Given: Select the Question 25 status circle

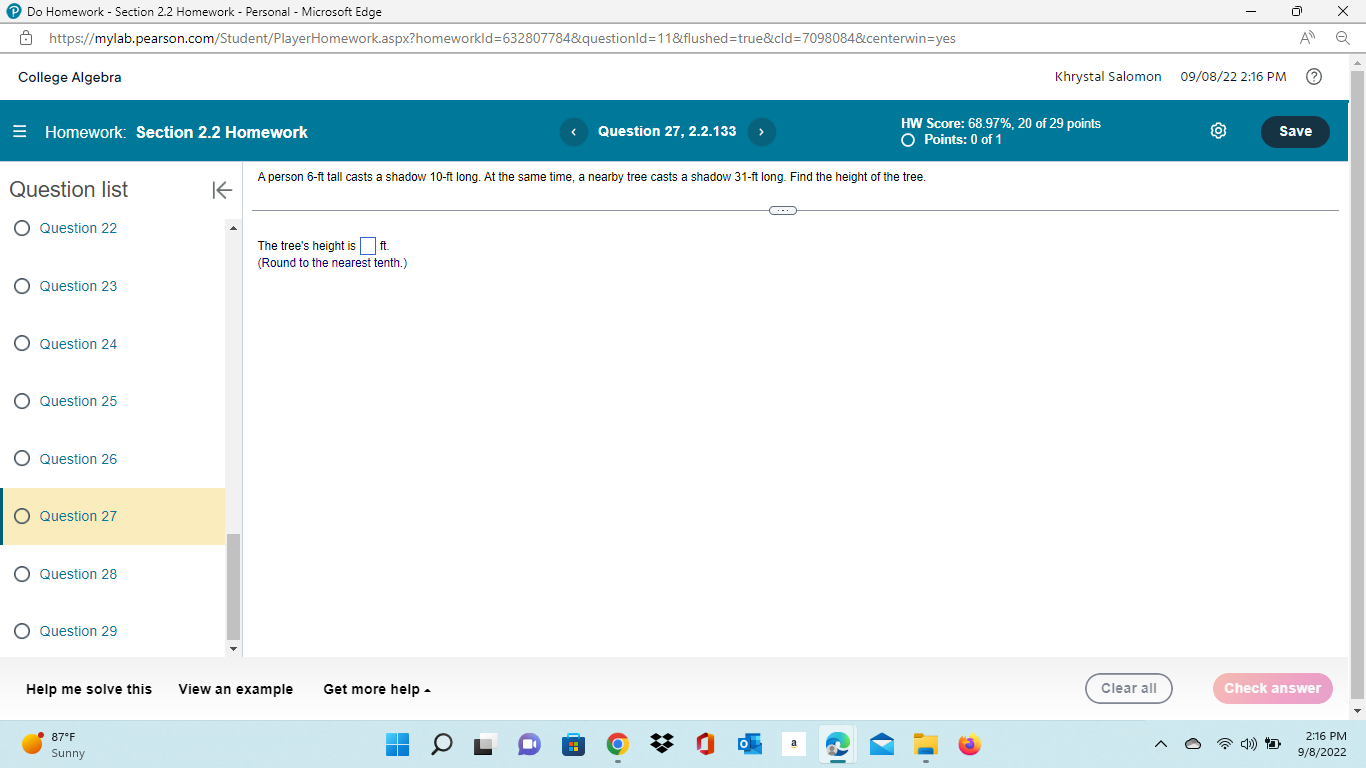Looking at the screenshot, I should [22, 401].
